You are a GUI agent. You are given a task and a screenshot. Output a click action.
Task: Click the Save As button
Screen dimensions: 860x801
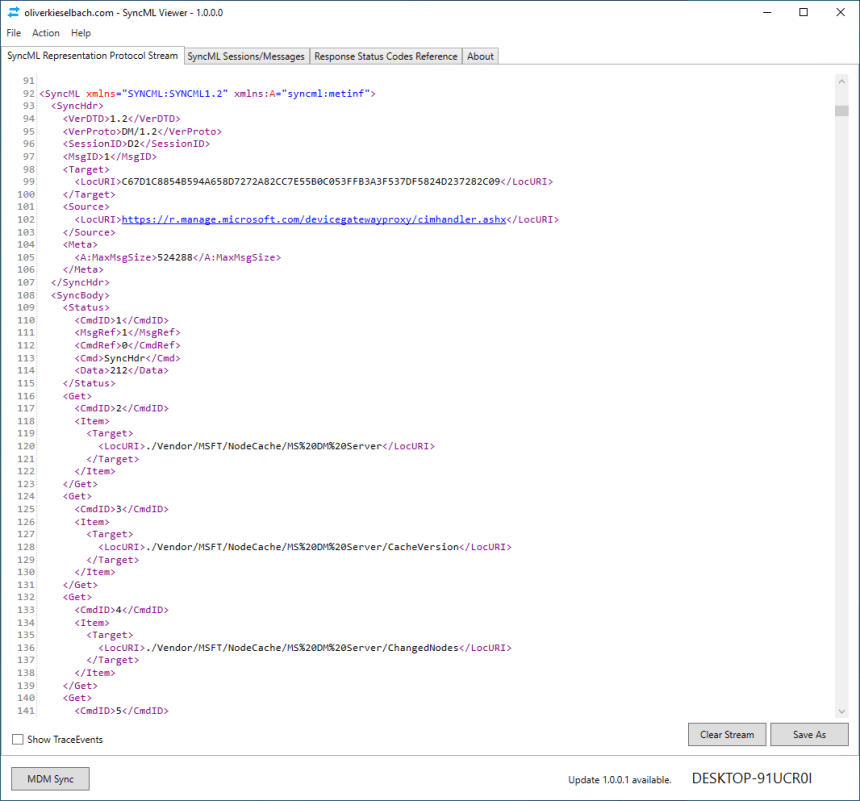click(810, 734)
